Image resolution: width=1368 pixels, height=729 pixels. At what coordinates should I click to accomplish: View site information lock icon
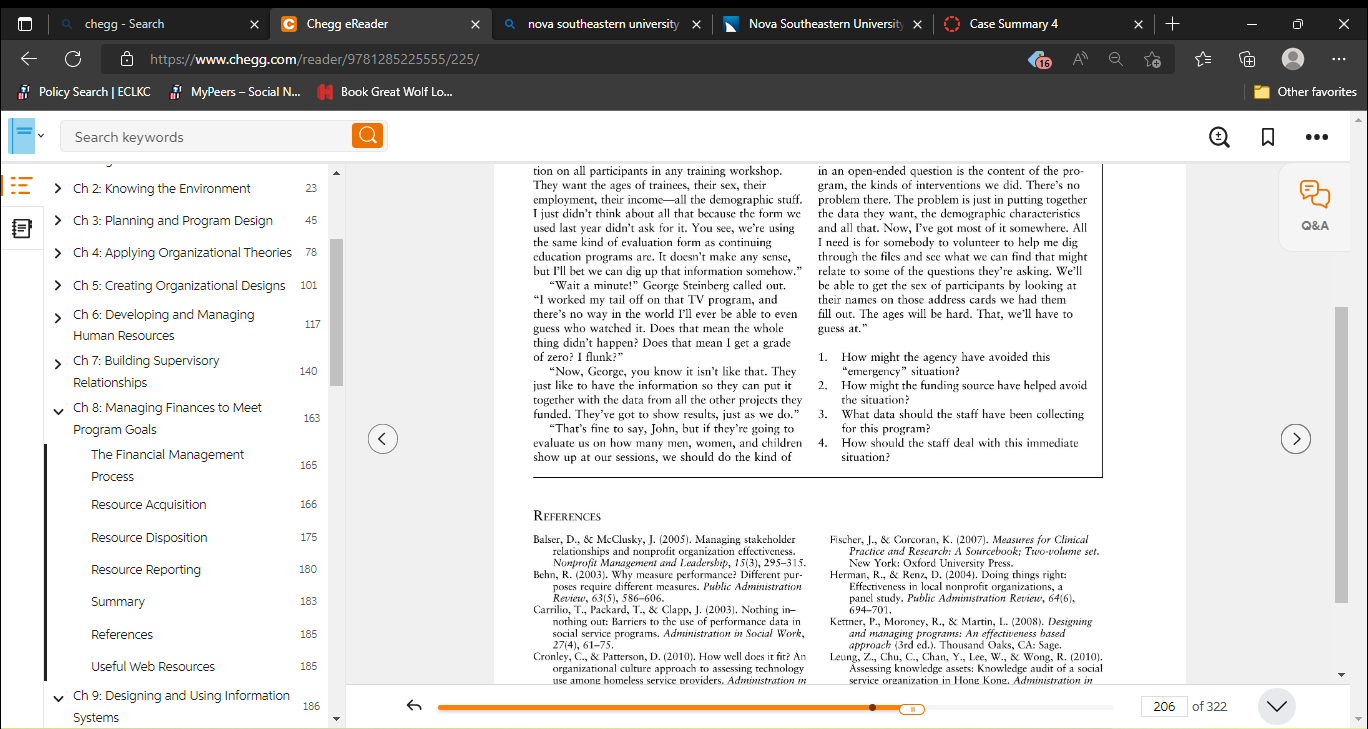pyautogui.click(x=127, y=59)
